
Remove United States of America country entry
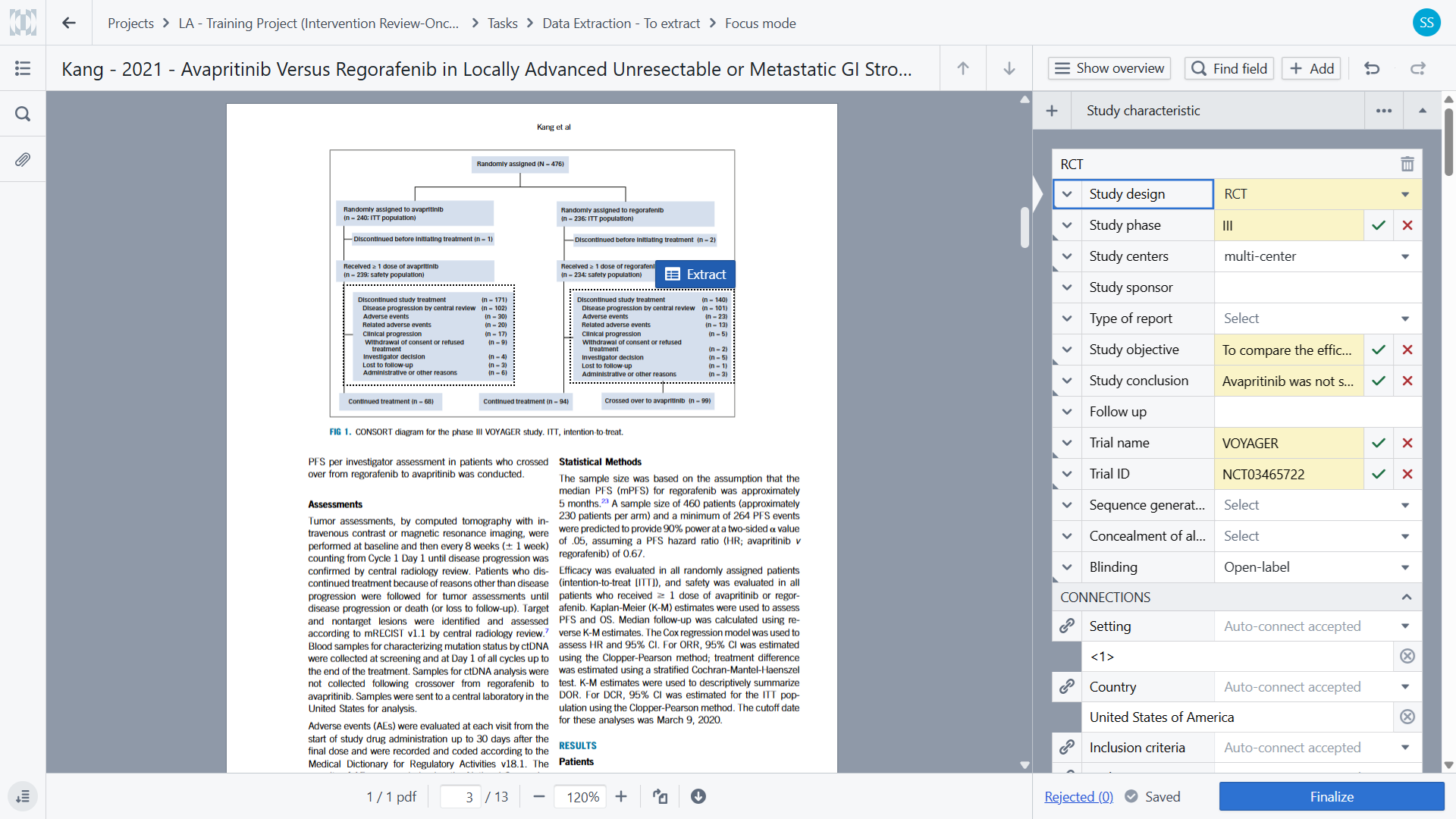1407,717
